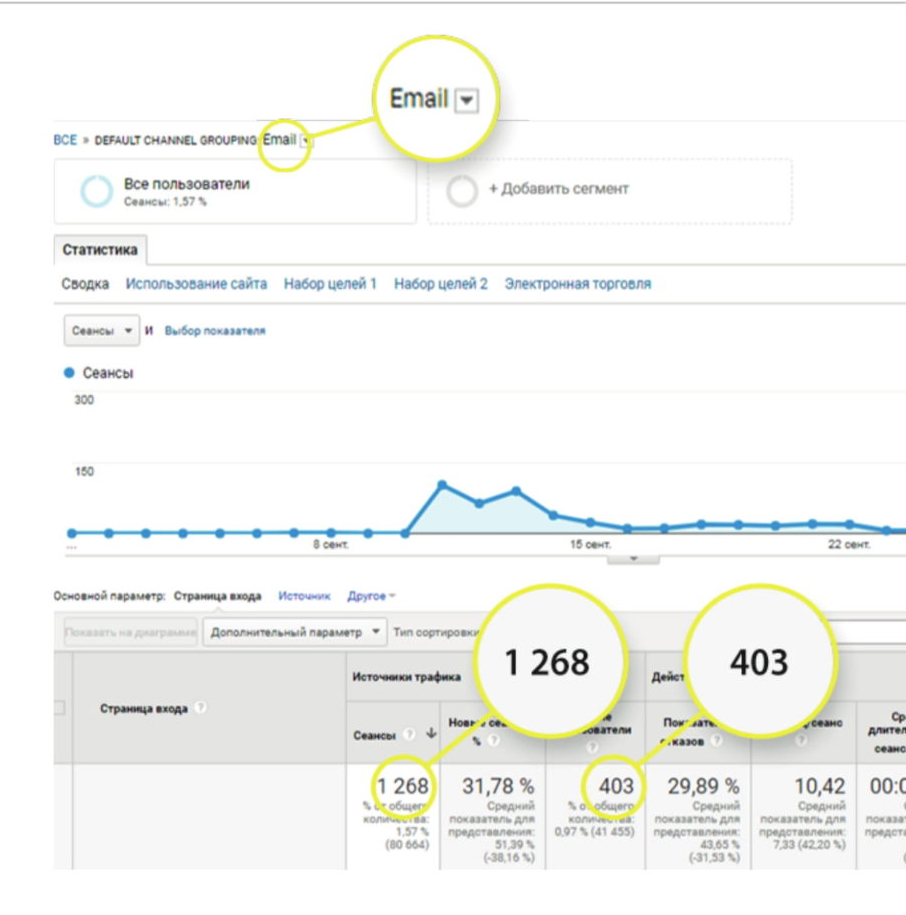The height and width of the screenshot is (915, 906).
Task: Click the chart collapse handle below the graph
Action: click(633, 557)
